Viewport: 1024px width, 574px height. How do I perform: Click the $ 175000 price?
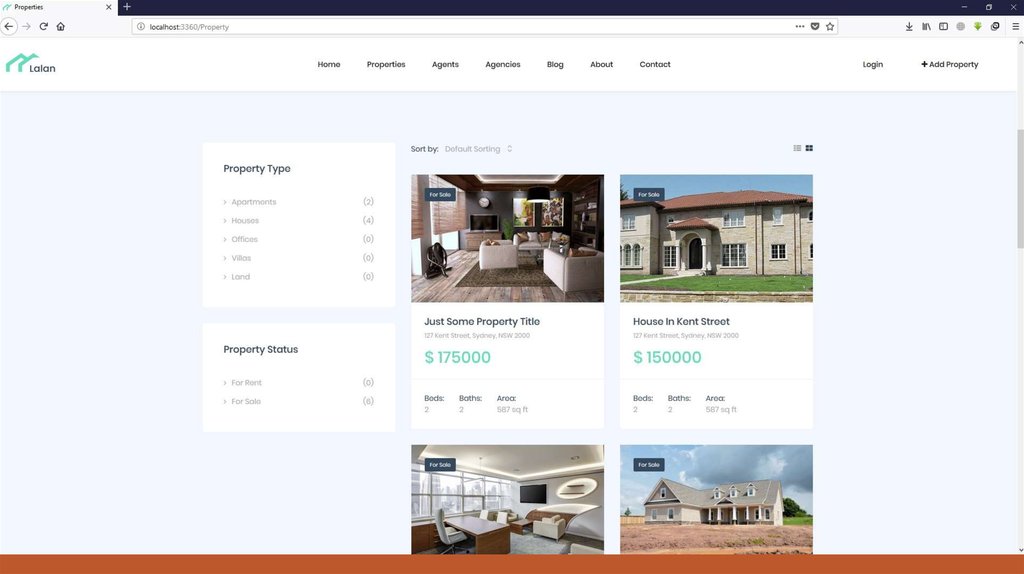pyautogui.click(x=457, y=357)
